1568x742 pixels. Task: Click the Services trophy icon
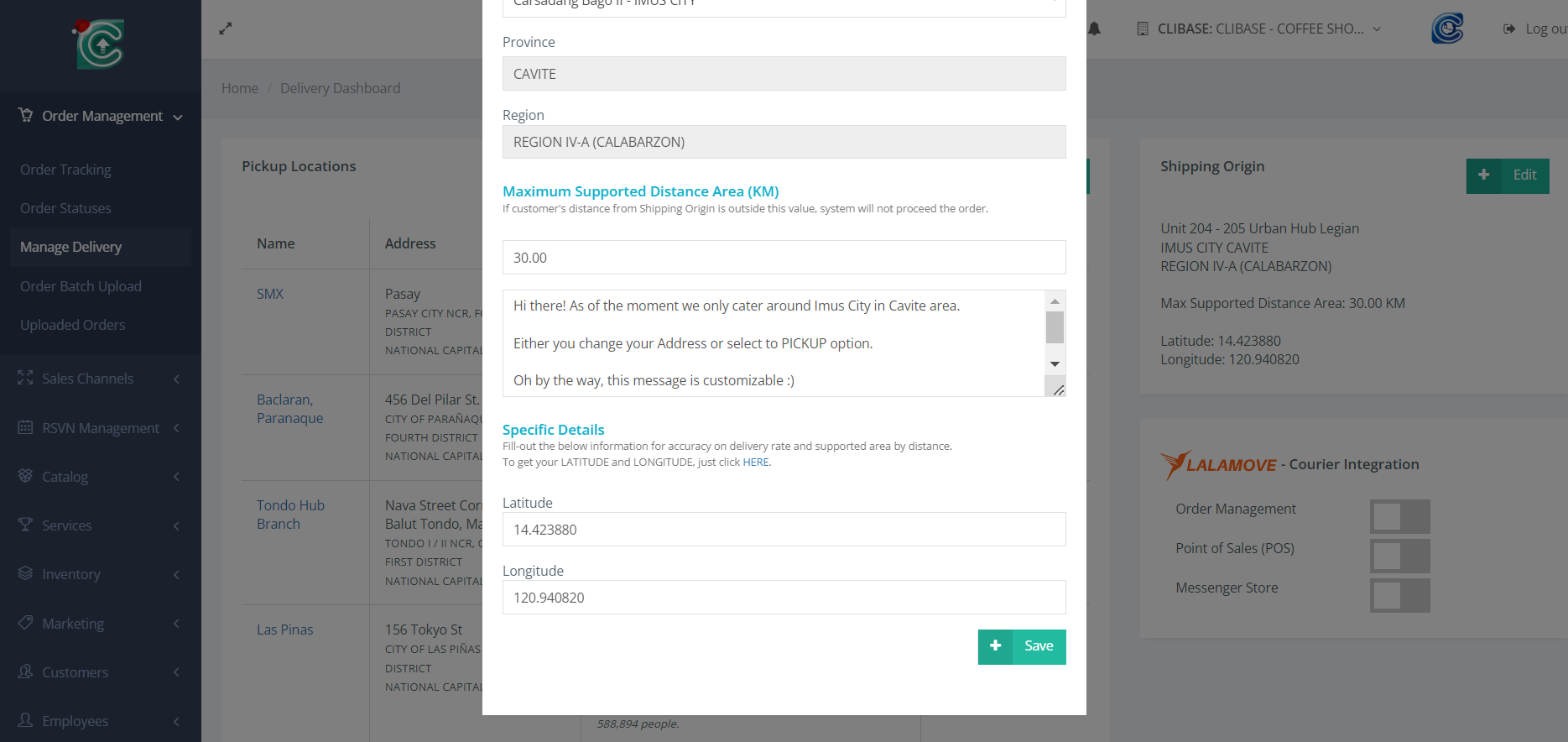click(x=26, y=525)
